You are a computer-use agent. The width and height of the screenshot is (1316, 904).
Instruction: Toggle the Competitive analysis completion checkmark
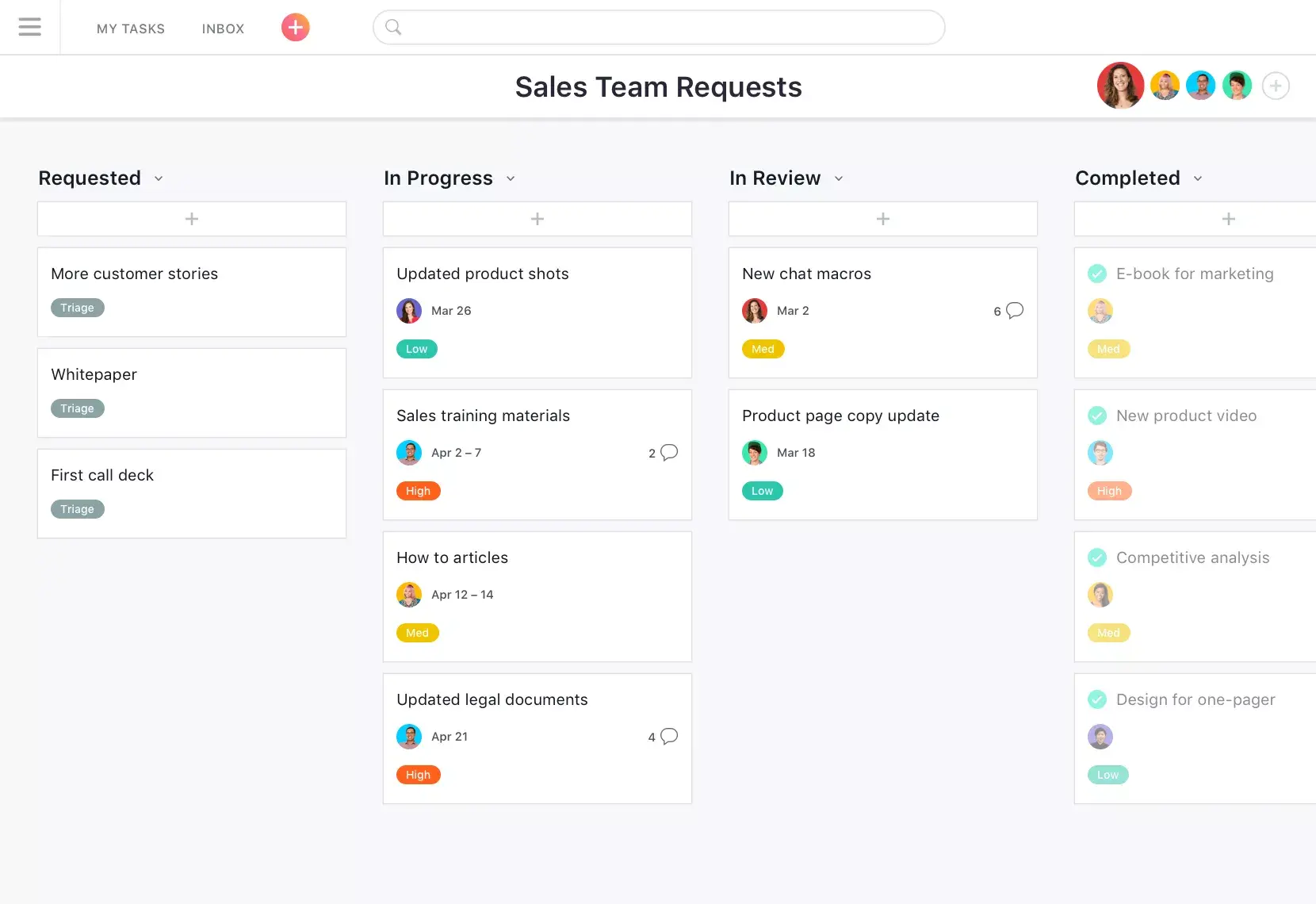[x=1097, y=557]
